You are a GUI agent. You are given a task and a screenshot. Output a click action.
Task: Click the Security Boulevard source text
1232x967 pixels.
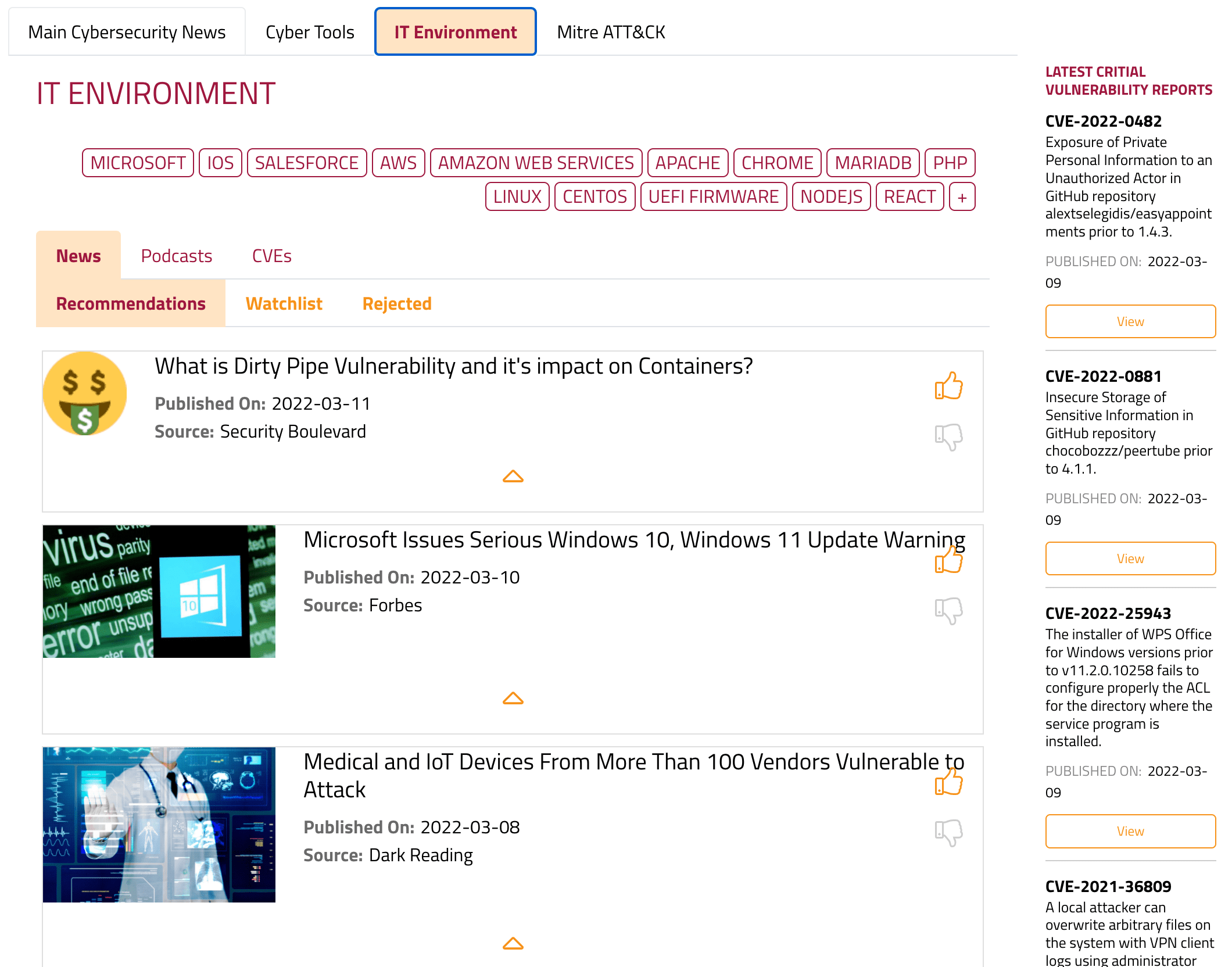tap(293, 431)
